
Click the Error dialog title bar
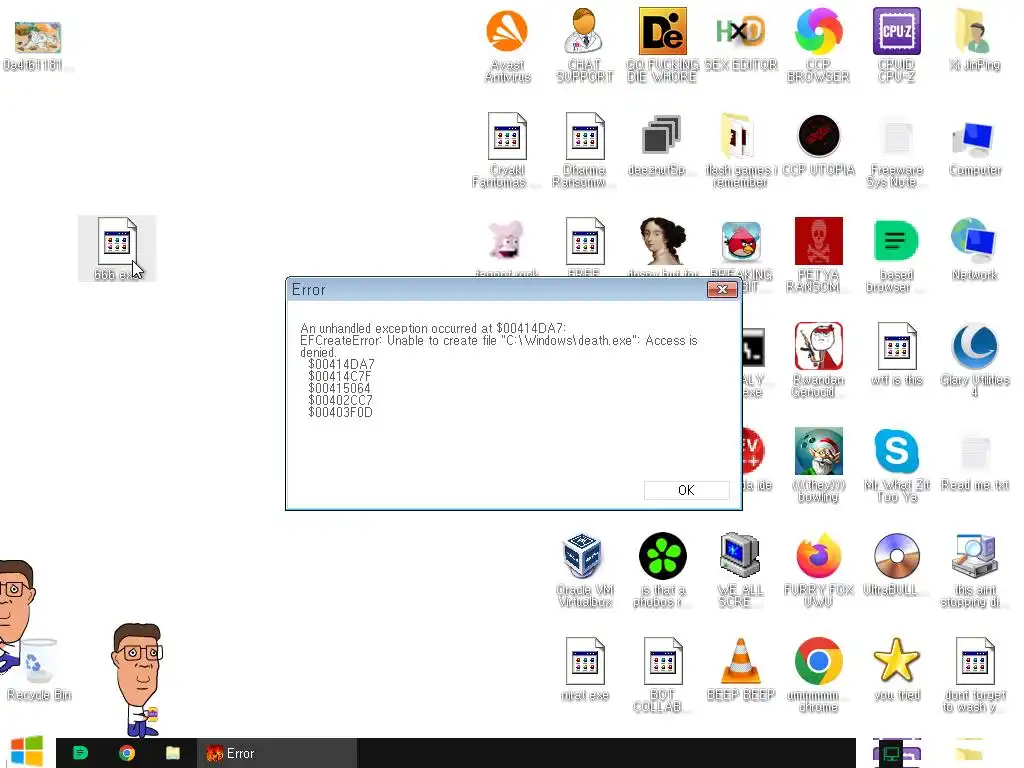click(496, 289)
